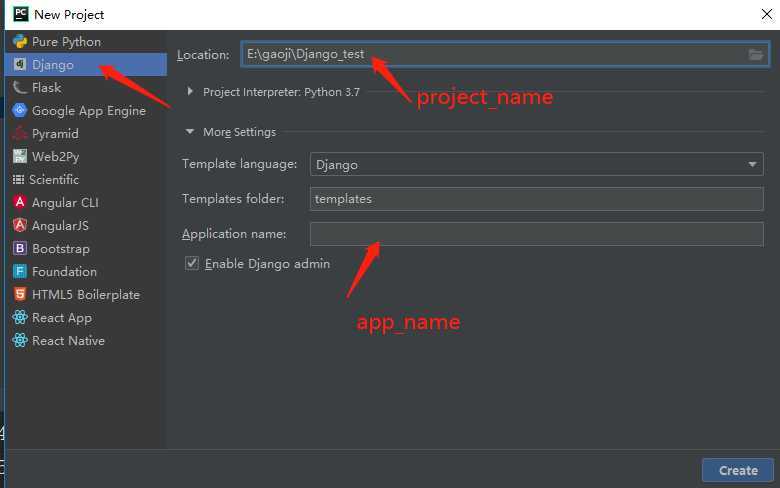Screen dimensions: 780x488
Task: Choose Google App Engine project type
Action: click(x=86, y=110)
